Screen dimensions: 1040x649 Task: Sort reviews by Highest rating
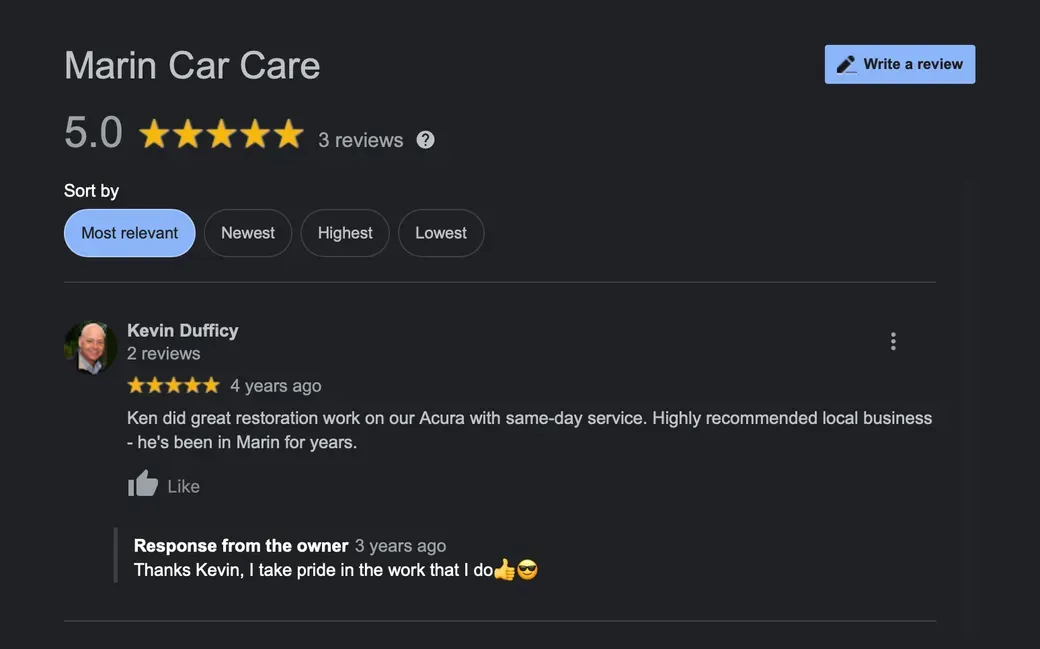pyautogui.click(x=345, y=233)
